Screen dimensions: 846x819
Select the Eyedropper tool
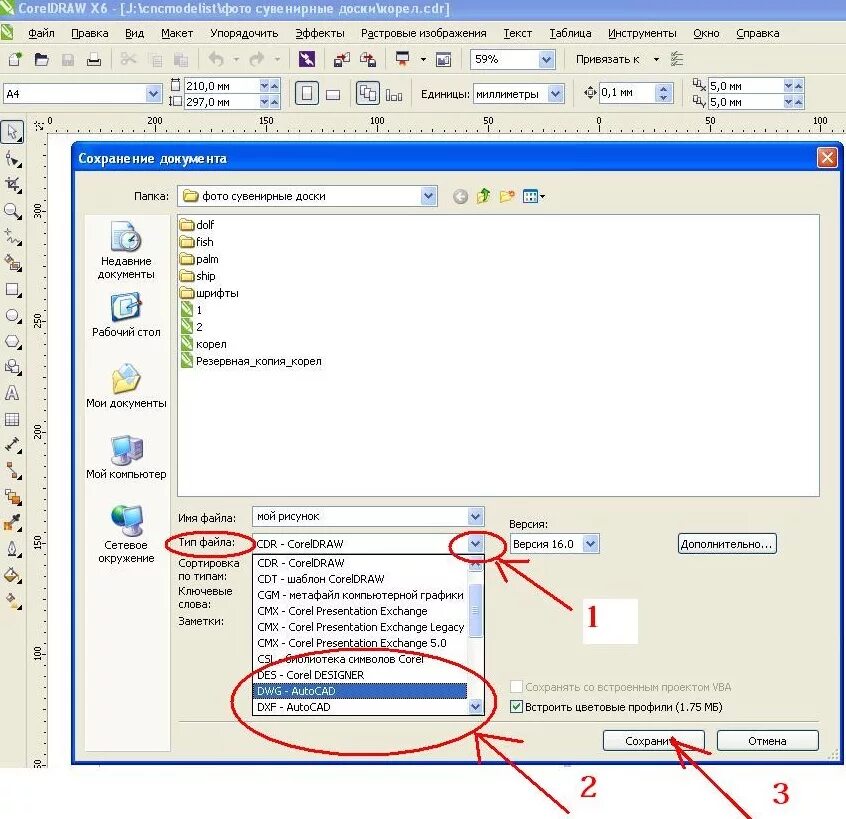[x=12, y=522]
